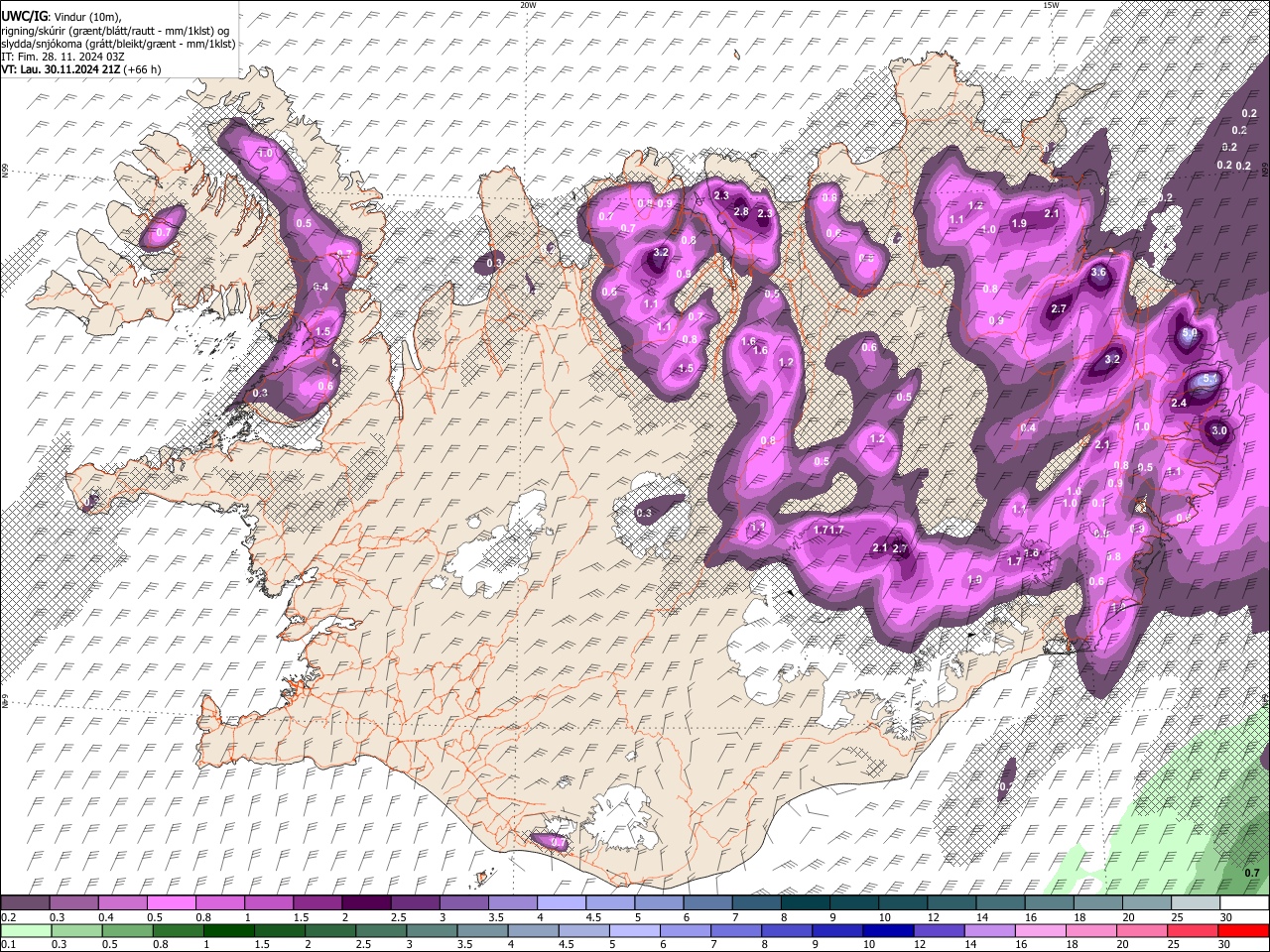Click the '(+66 h)' forecast offset

tap(143, 69)
